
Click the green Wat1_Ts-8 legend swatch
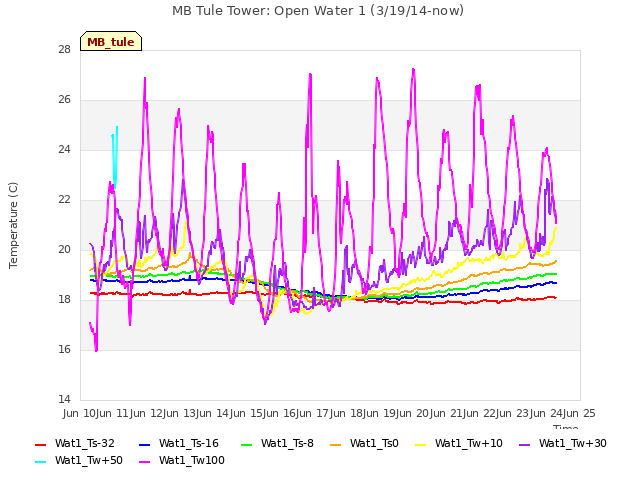[247, 444]
